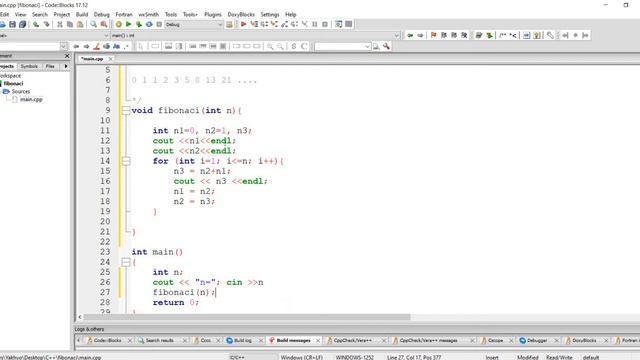Click the editor's horizontal scrollbar left arrow

click(80, 317)
